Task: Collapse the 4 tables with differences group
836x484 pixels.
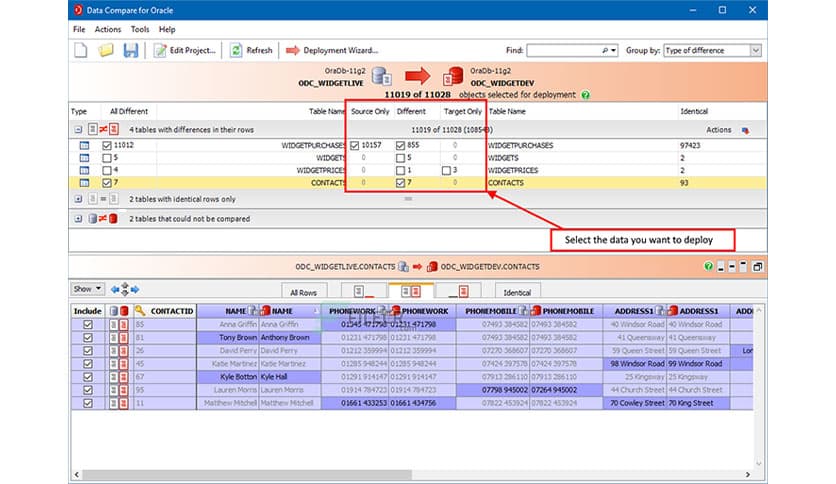Action: point(78,130)
